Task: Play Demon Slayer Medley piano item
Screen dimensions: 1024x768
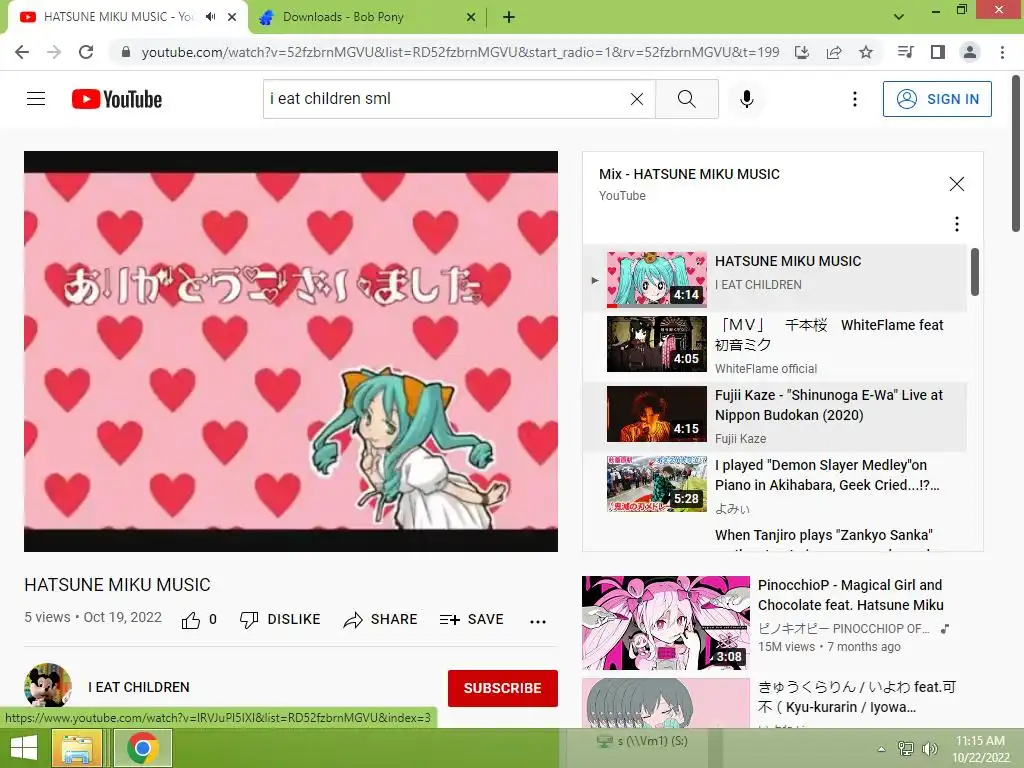Action: [x=775, y=485]
